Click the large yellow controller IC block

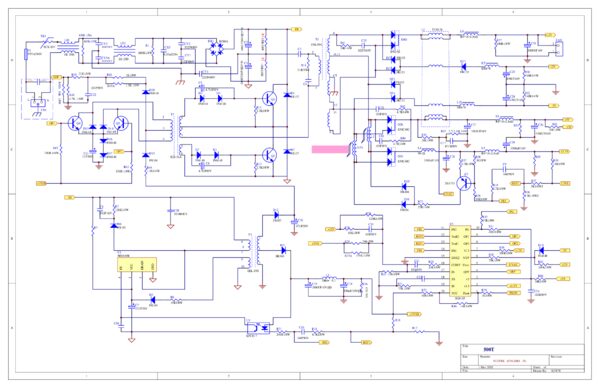click(x=460, y=261)
